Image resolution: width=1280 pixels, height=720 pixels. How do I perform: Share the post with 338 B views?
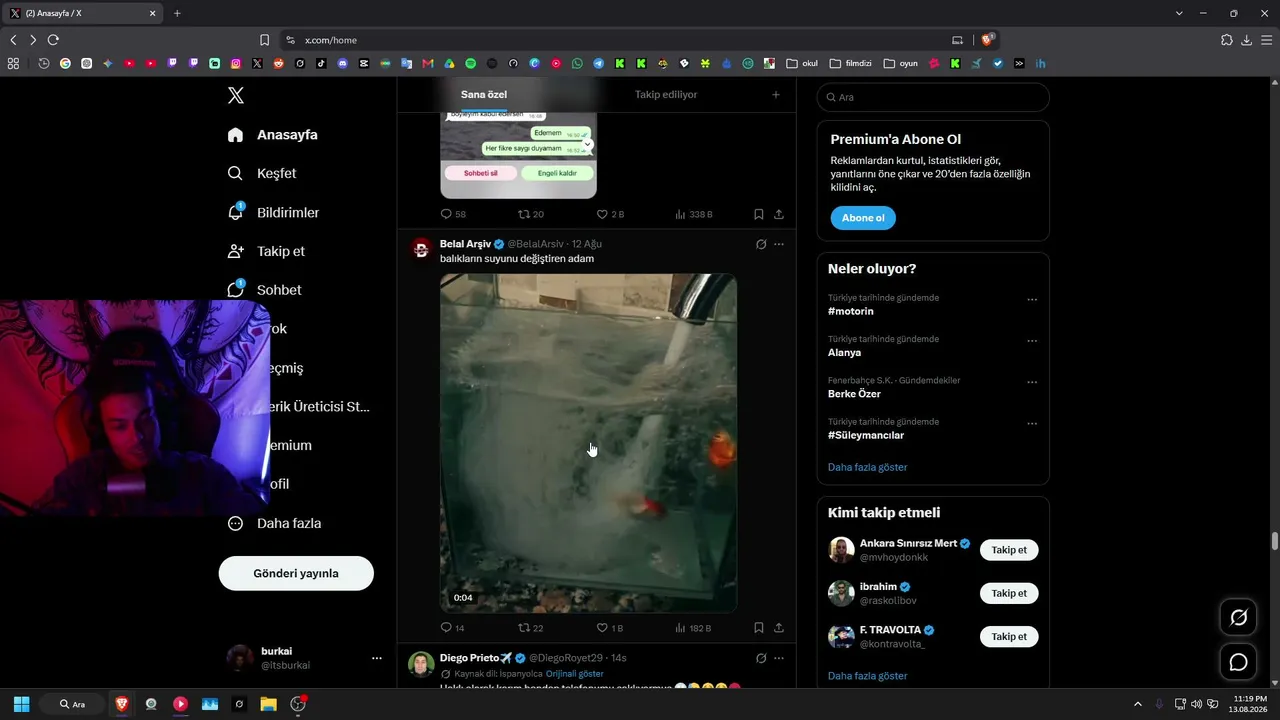pyautogui.click(x=779, y=214)
